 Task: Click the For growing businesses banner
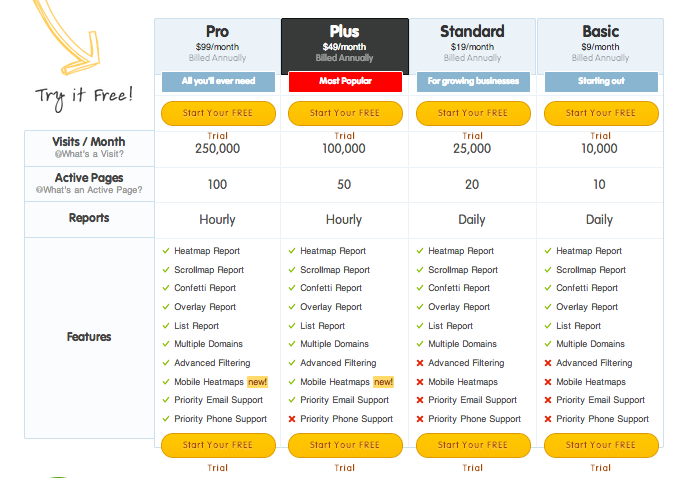[473, 82]
